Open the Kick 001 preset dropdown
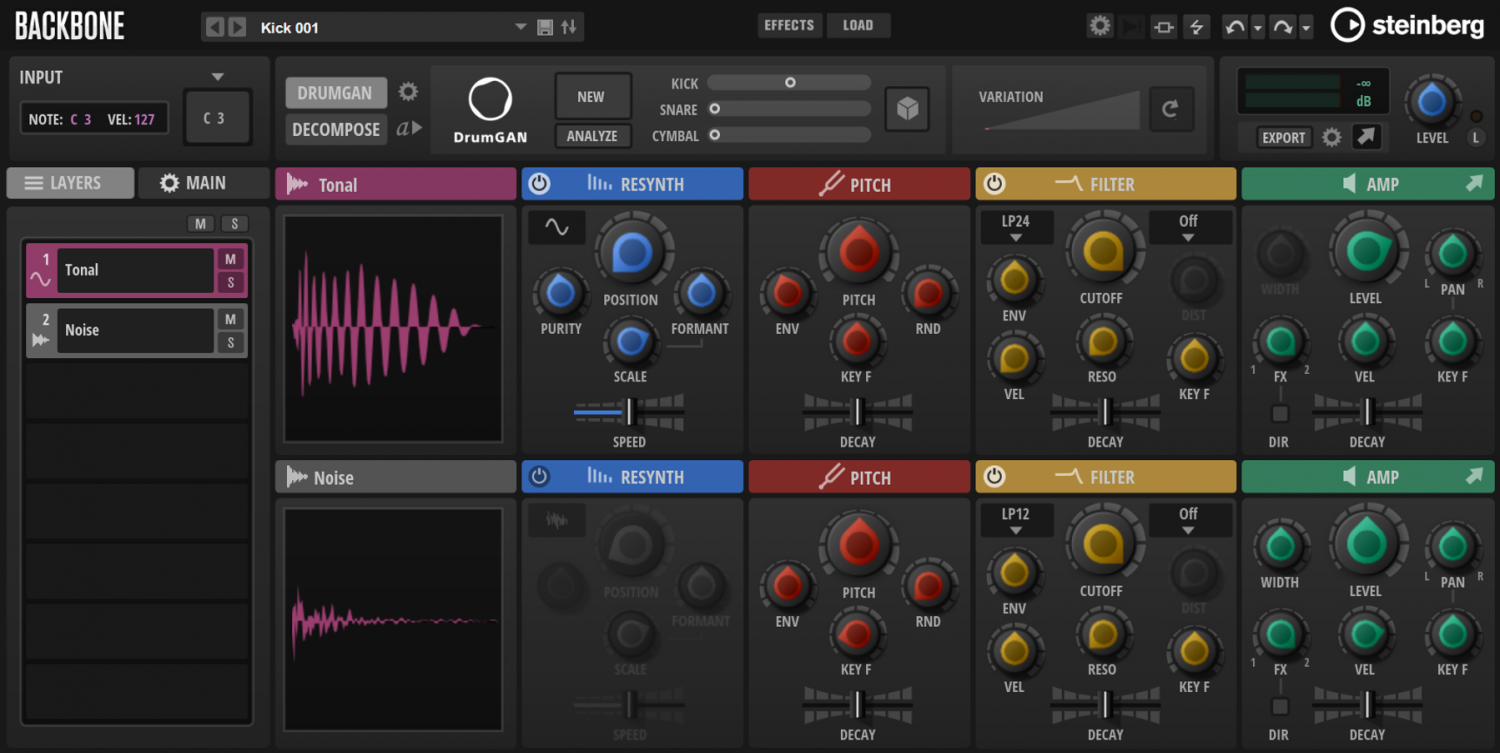 [521, 27]
